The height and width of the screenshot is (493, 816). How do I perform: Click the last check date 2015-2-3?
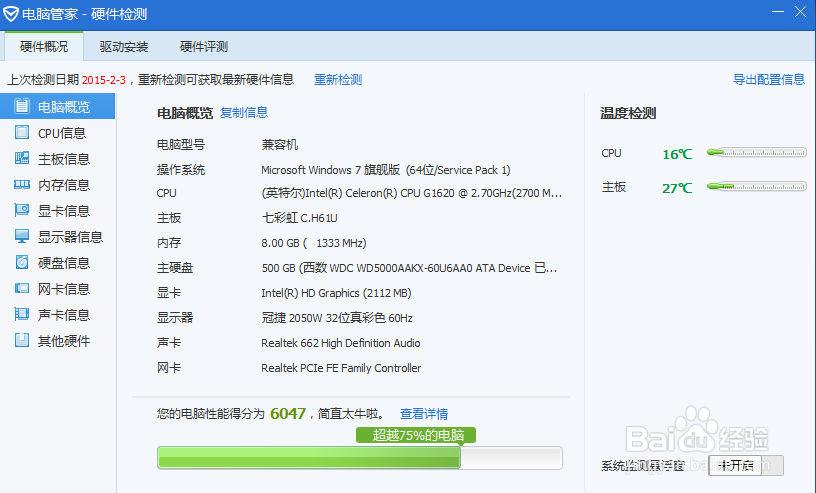tap(104, 80)
